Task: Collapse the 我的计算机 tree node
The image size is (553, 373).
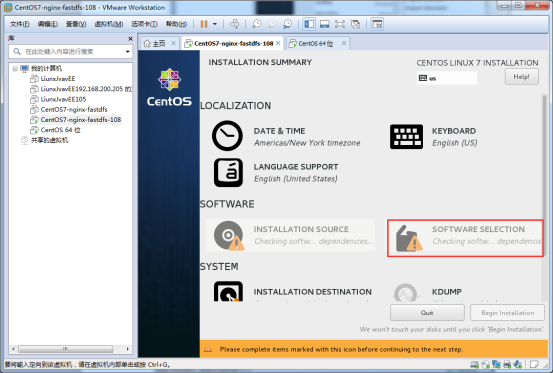Action: [15, 68]
